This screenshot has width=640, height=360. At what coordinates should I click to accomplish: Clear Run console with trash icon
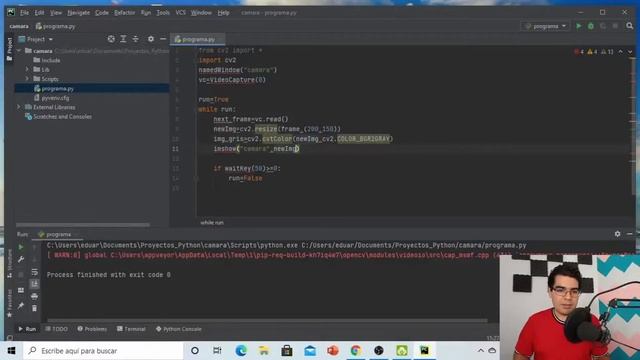pyautogui.click(x=35, y=308)
